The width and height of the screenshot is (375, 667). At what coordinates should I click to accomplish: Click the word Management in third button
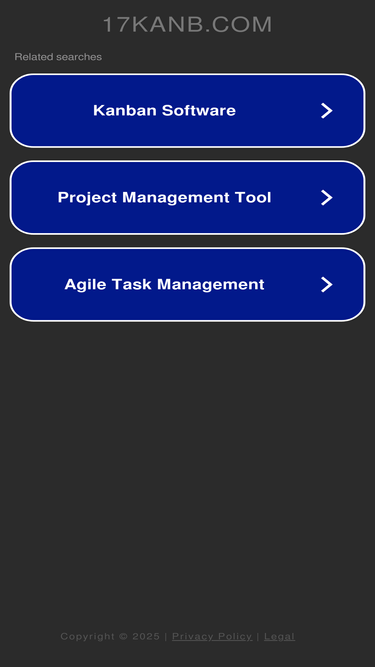211,284
